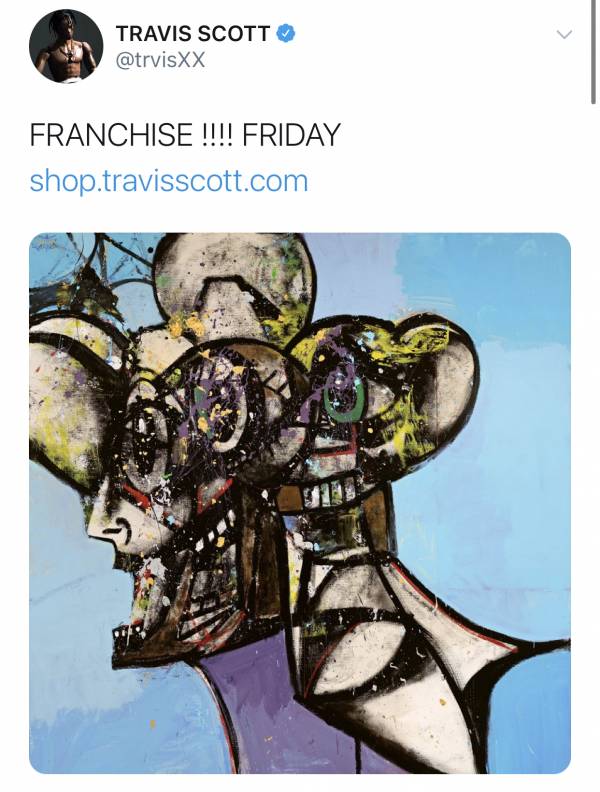The height and width of the screenshot is (792, 600).
Task: Expand the tweet options chevron
Action: (564, 34)
